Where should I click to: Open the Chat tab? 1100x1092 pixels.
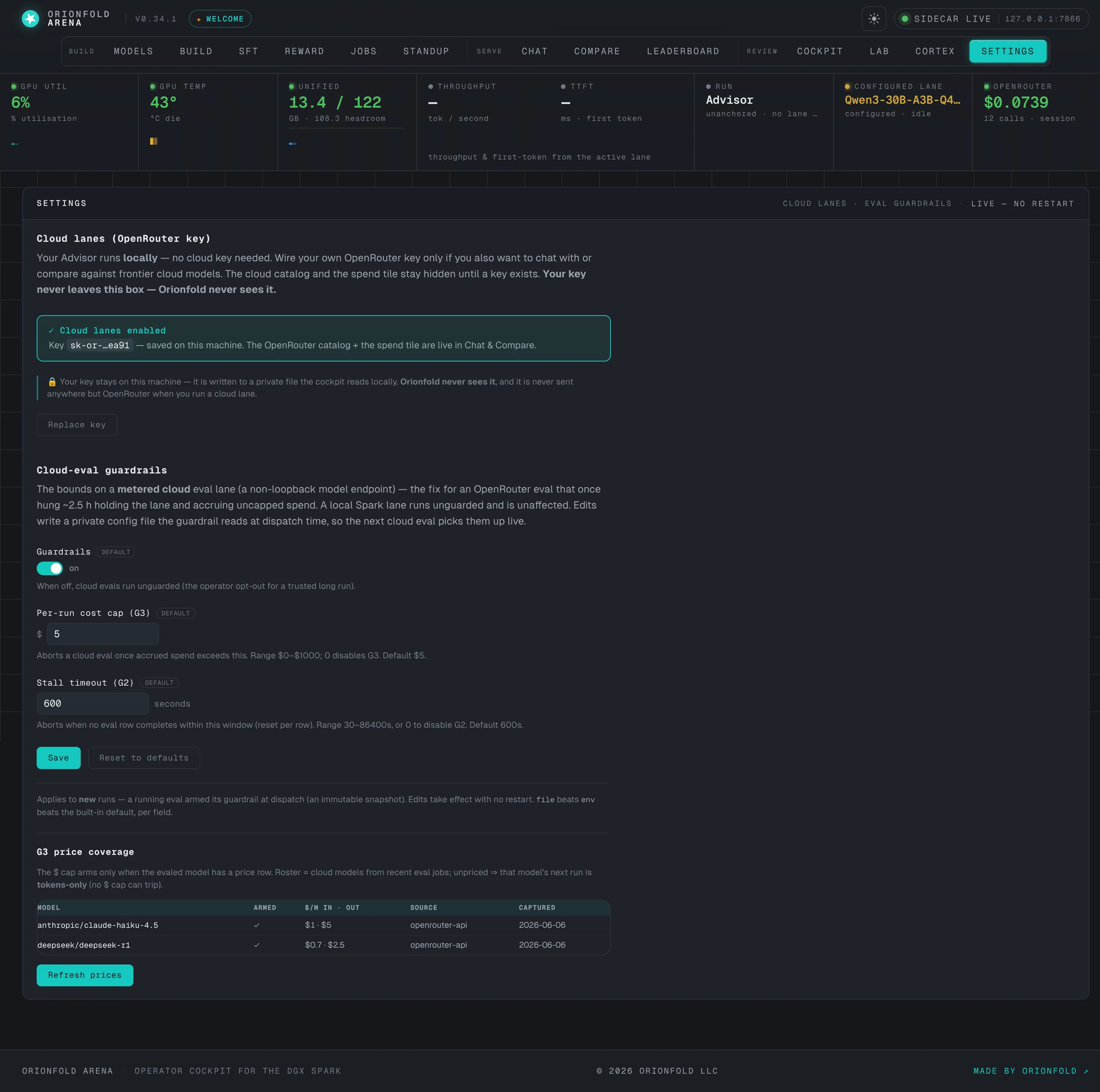click(x=535, y=51)
